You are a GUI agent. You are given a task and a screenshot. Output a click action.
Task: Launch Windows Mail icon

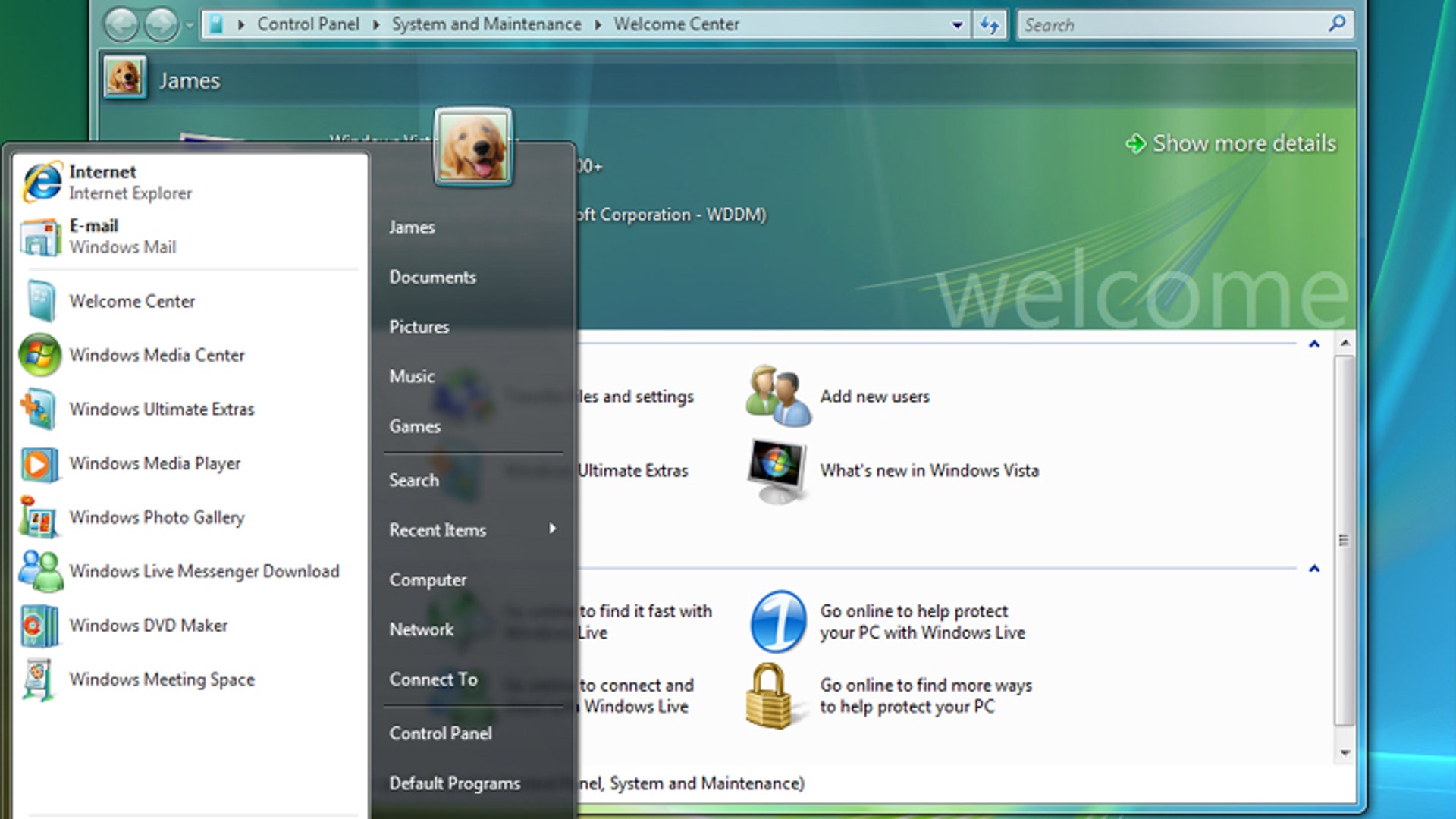coord(42,237)
